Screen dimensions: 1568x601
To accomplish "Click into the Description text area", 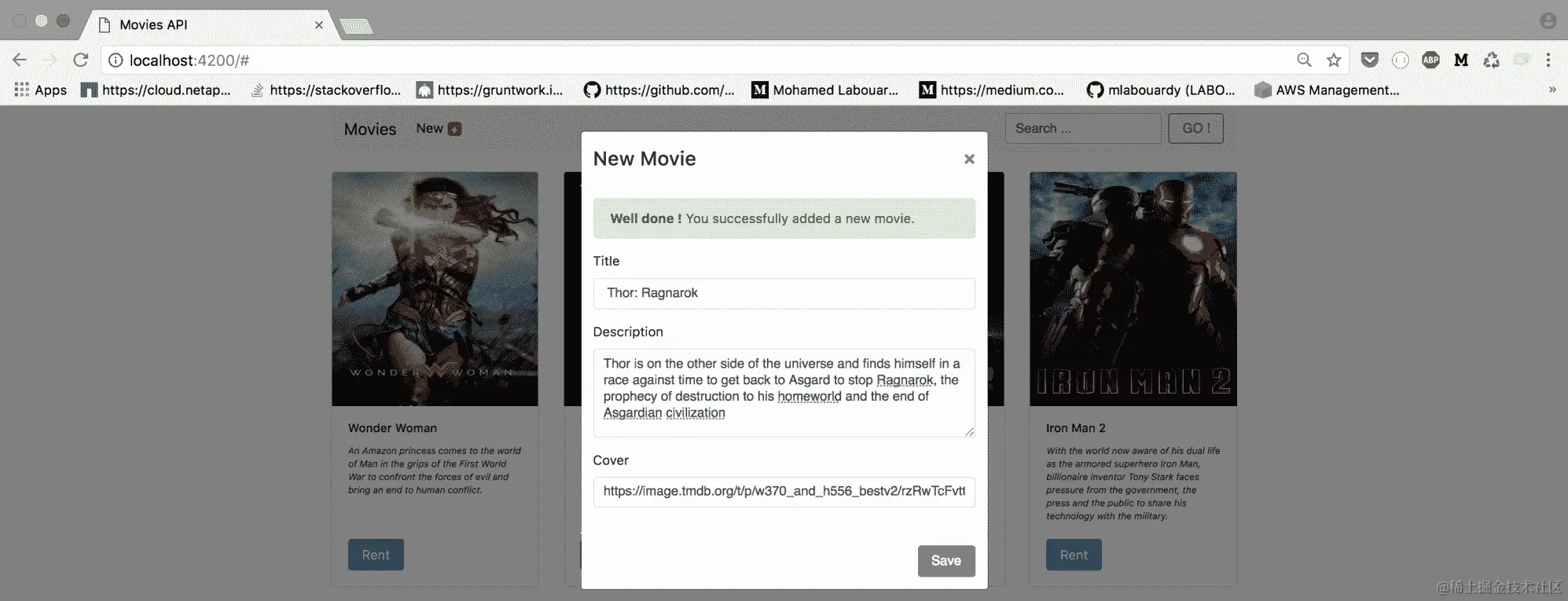I will (x=784, y=393).
